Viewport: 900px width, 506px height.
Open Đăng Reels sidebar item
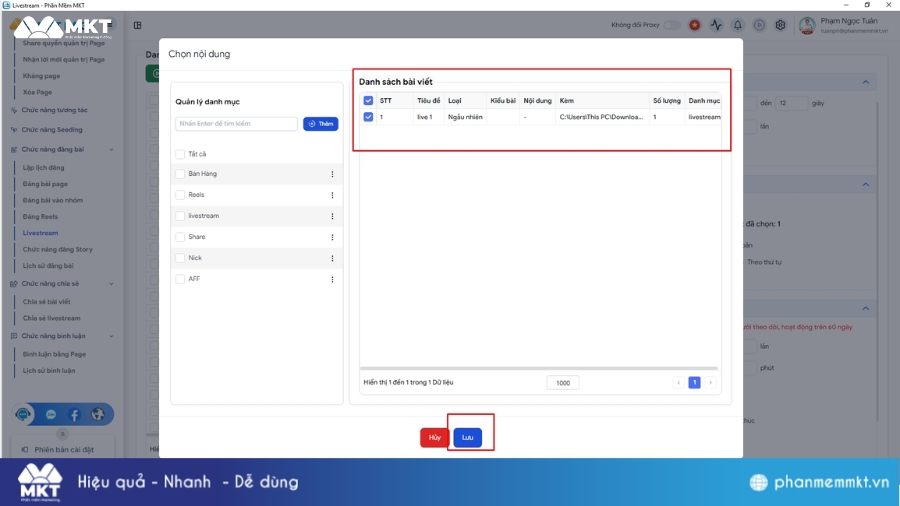click(x=40, y=217)
